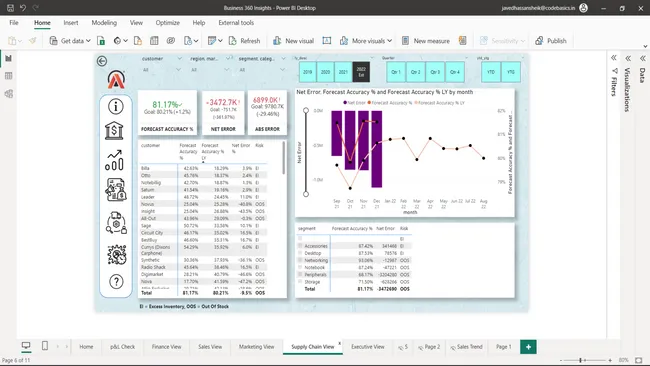
Task: Add a new page with plus button
Action: (x=528, y=347)
